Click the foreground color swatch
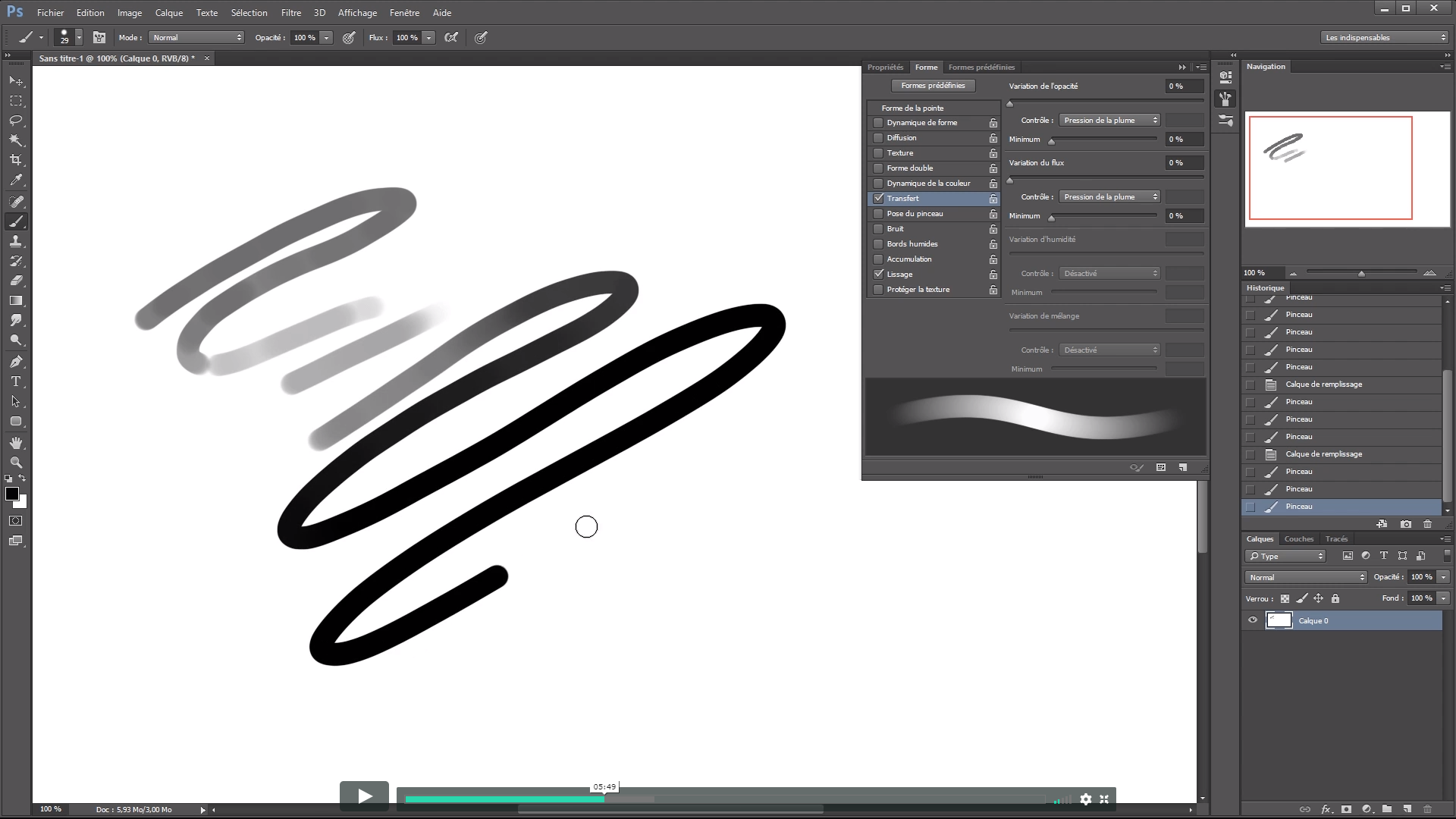Image resolution: width=1456 pixels, height=819 pixels. point(11,494)
